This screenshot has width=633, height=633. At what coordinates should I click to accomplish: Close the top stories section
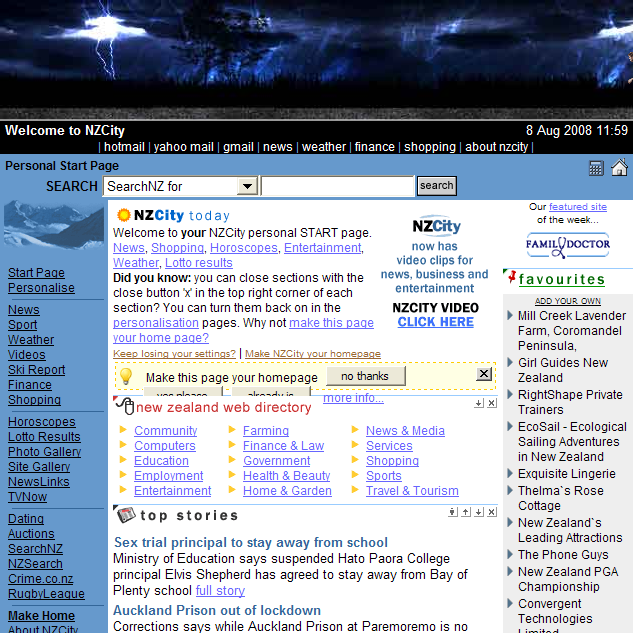(x=492, y=512)
